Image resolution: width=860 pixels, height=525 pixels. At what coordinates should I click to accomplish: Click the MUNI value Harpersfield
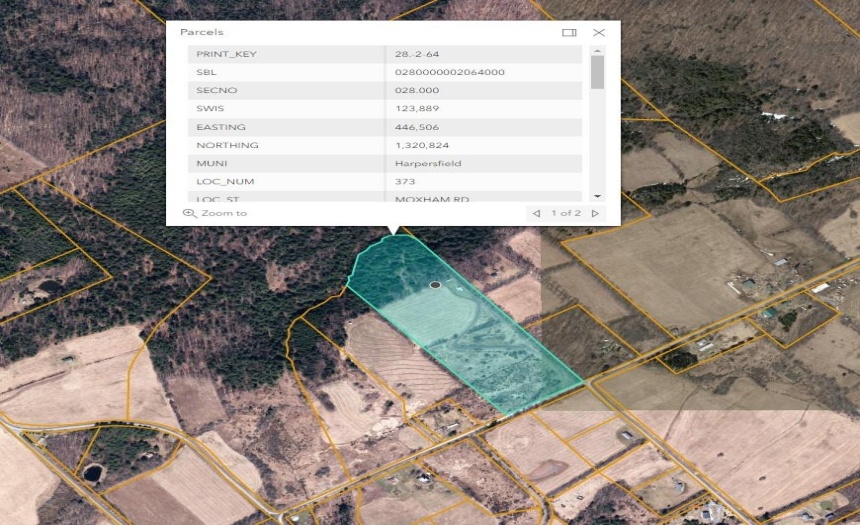pyautogui.click(x=425, y=163)
